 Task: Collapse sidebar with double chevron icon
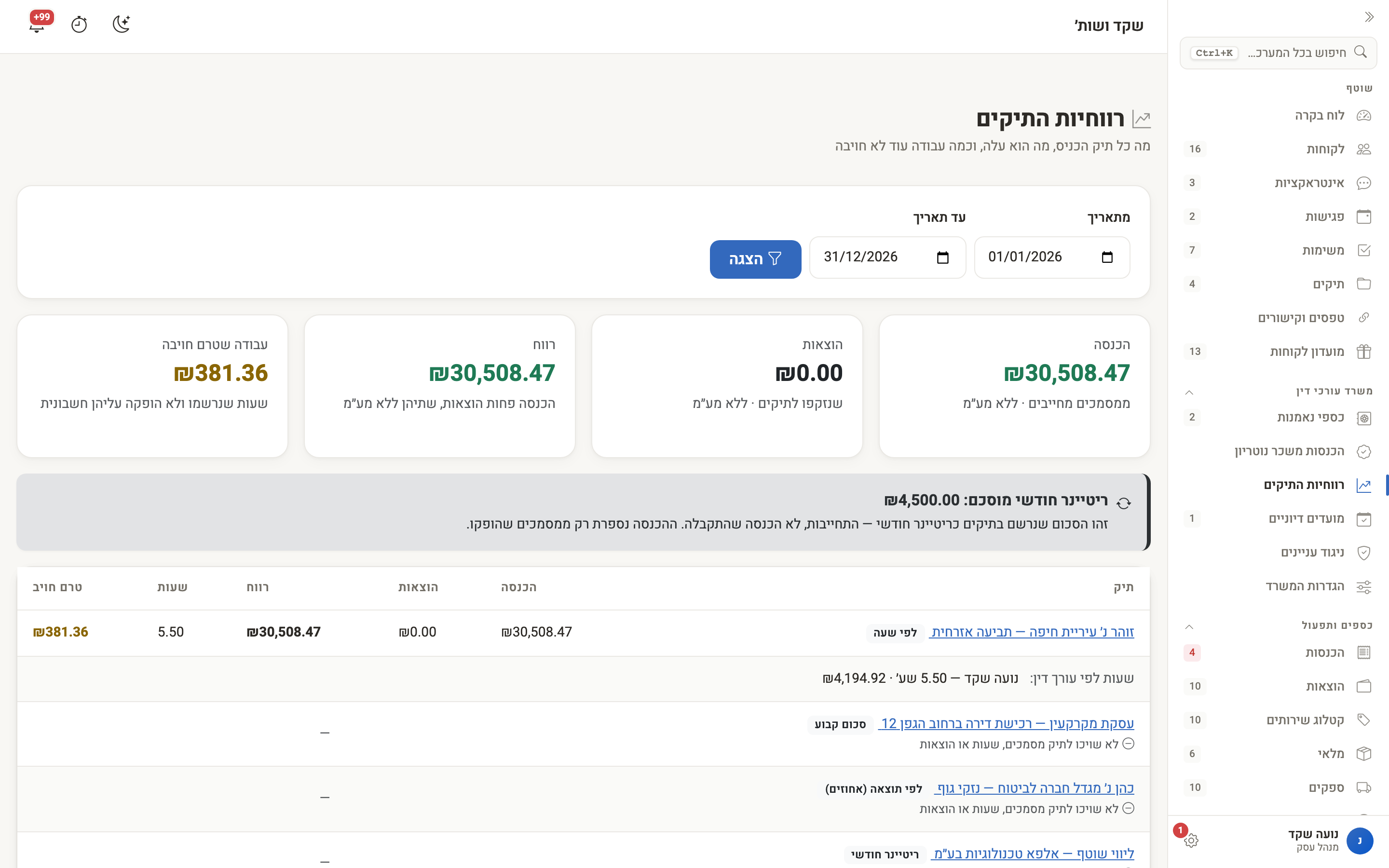pyautogui.click(x=1369, y=17)
